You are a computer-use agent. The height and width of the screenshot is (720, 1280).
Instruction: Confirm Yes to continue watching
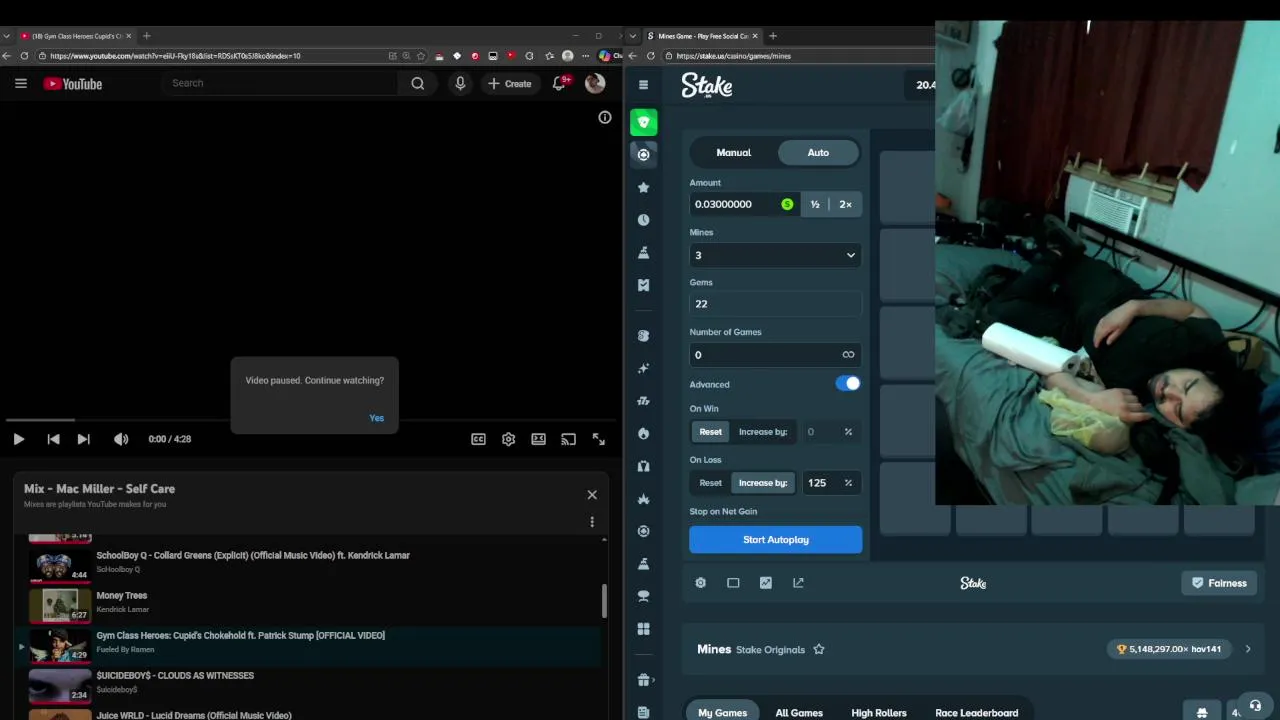(377, 418)
